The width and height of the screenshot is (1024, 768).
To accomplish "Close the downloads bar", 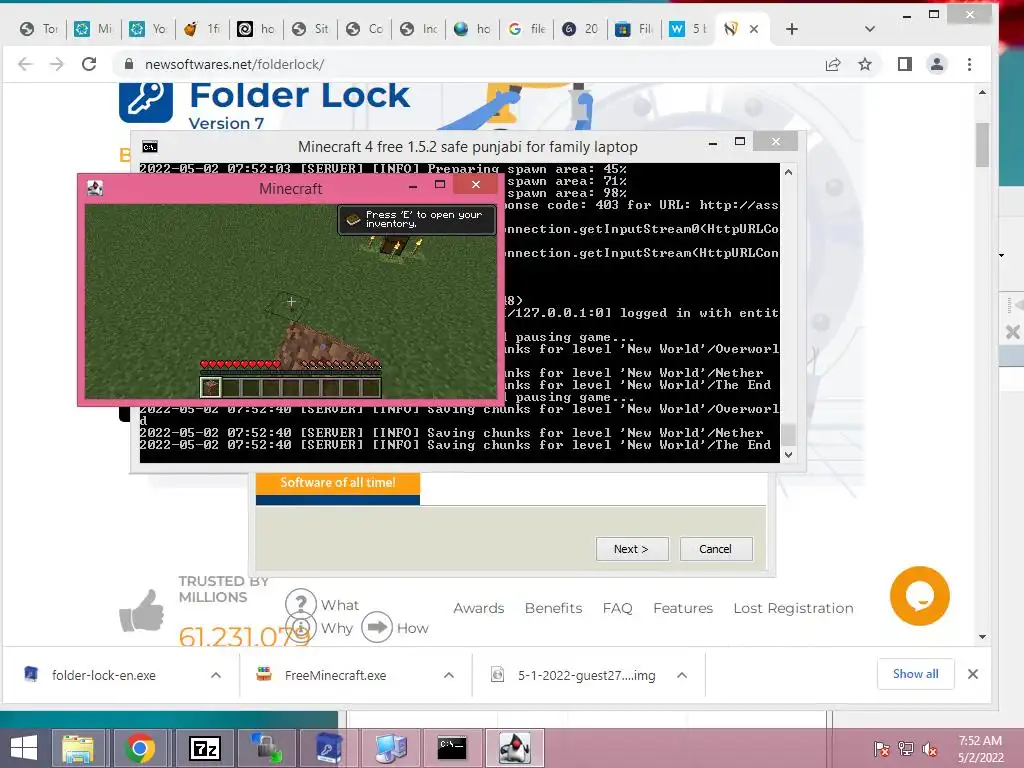I will [x=972, y=674].
